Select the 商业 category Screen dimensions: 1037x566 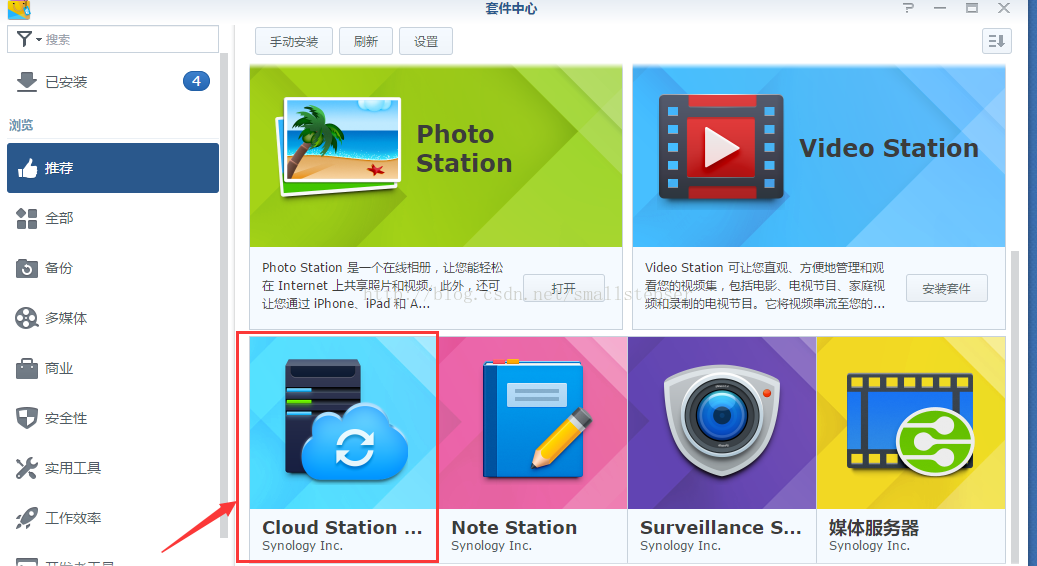click(x=113, y=368)
